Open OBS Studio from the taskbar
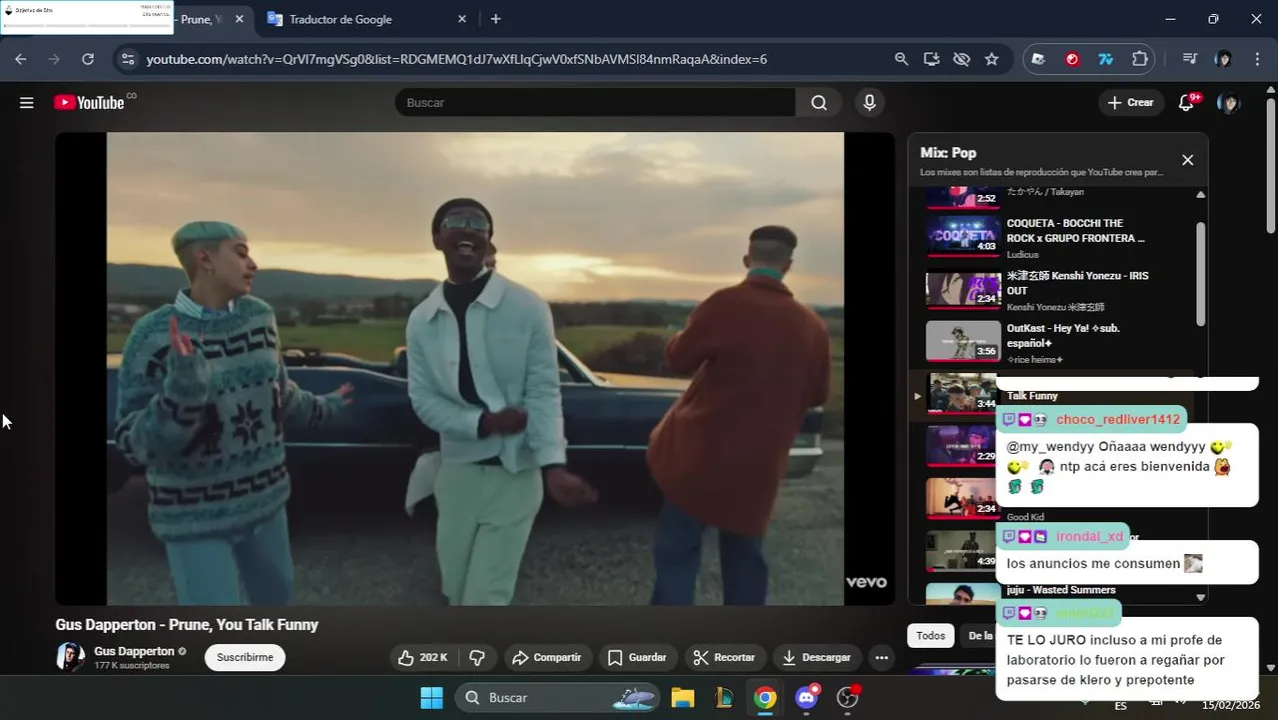 click(848, 698)
